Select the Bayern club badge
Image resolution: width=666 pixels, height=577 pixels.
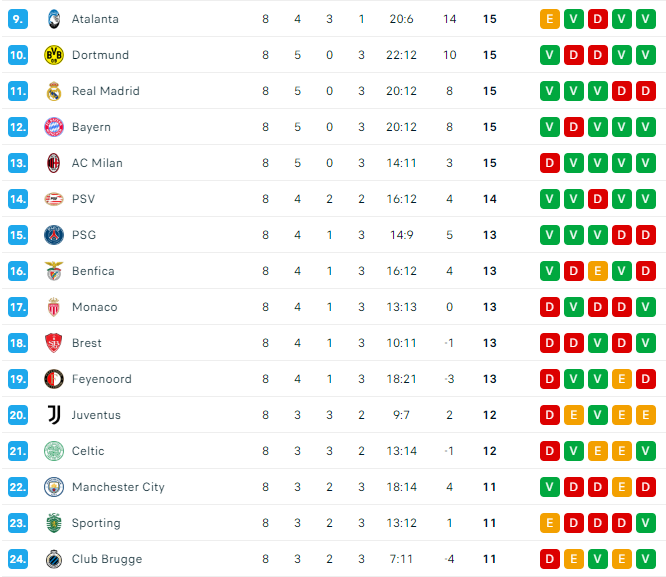point(54,127)
